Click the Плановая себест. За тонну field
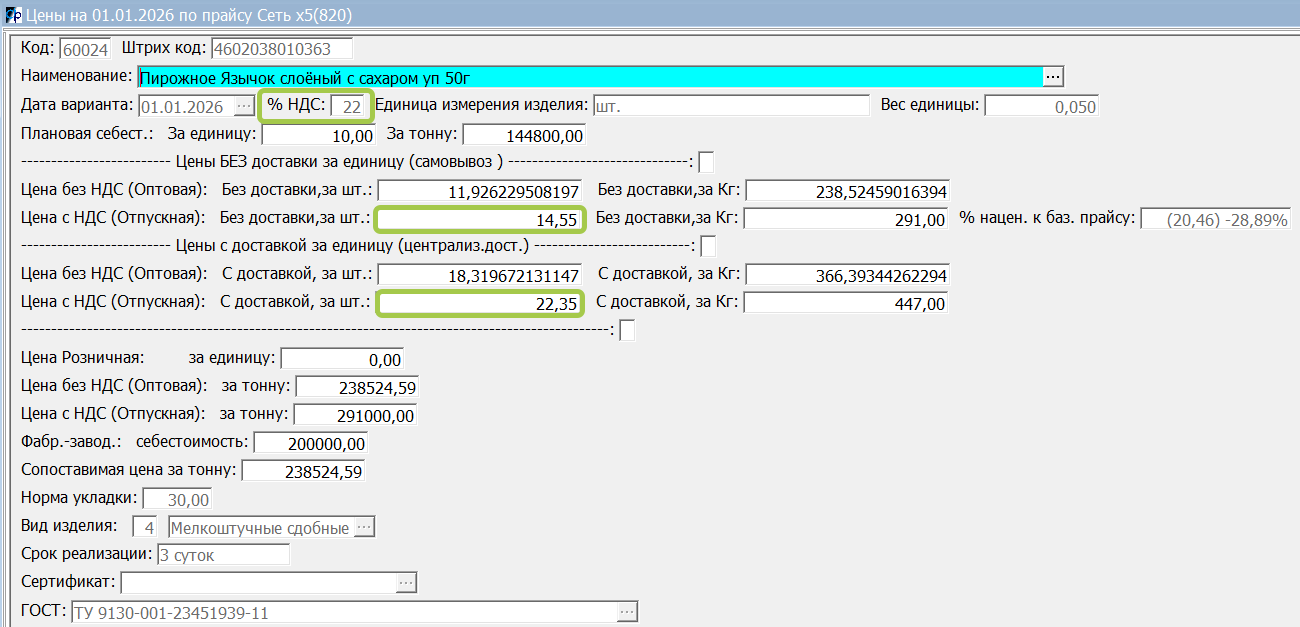The image size is (1300, 627). 524,135
